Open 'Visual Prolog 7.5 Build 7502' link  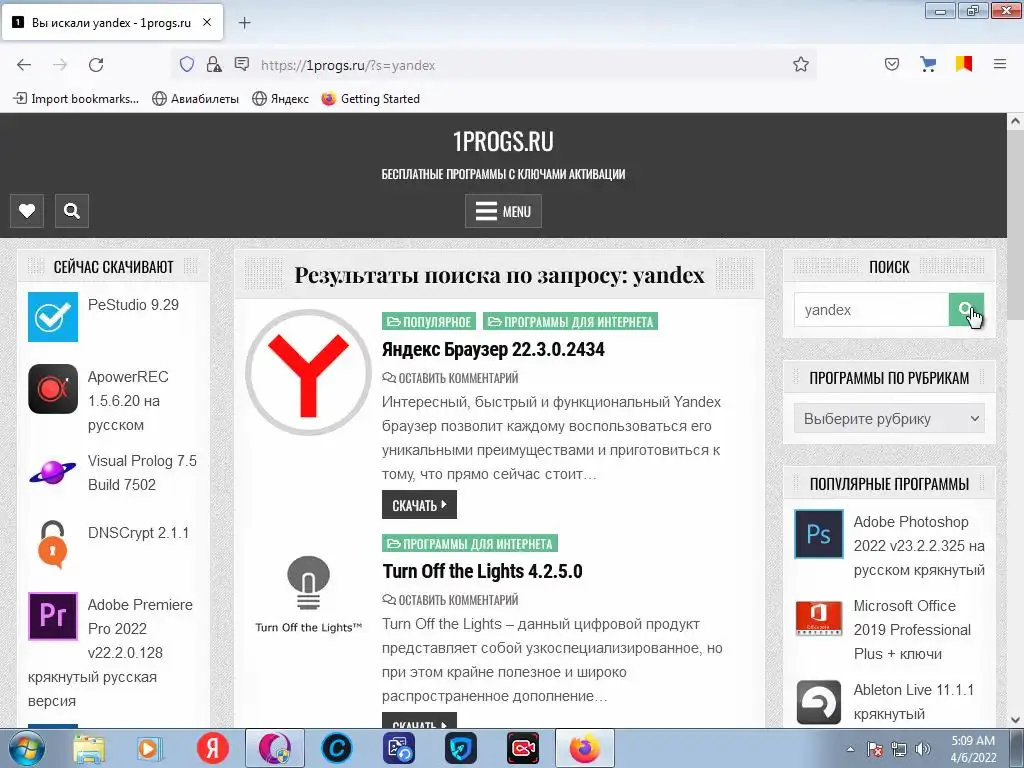tap(142, 473)
